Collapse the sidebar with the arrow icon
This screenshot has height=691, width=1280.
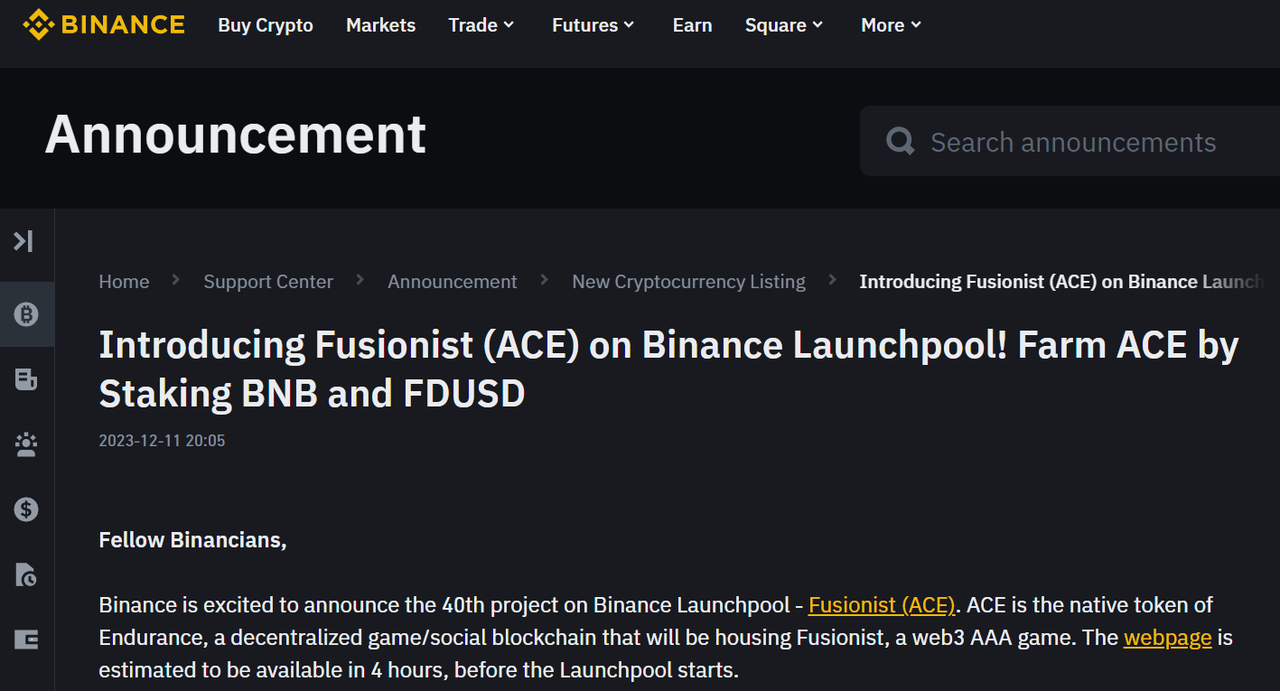pyautogui.click(x=25, y=241)
